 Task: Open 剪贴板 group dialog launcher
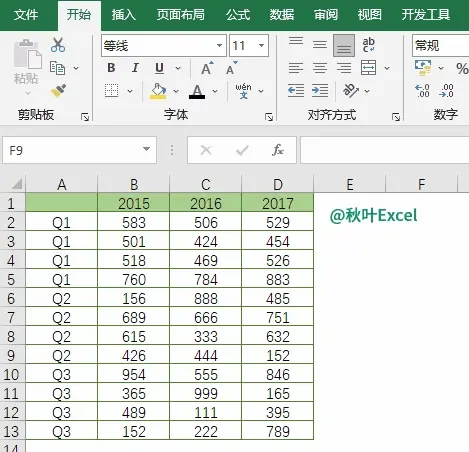(x=85, y=117)
